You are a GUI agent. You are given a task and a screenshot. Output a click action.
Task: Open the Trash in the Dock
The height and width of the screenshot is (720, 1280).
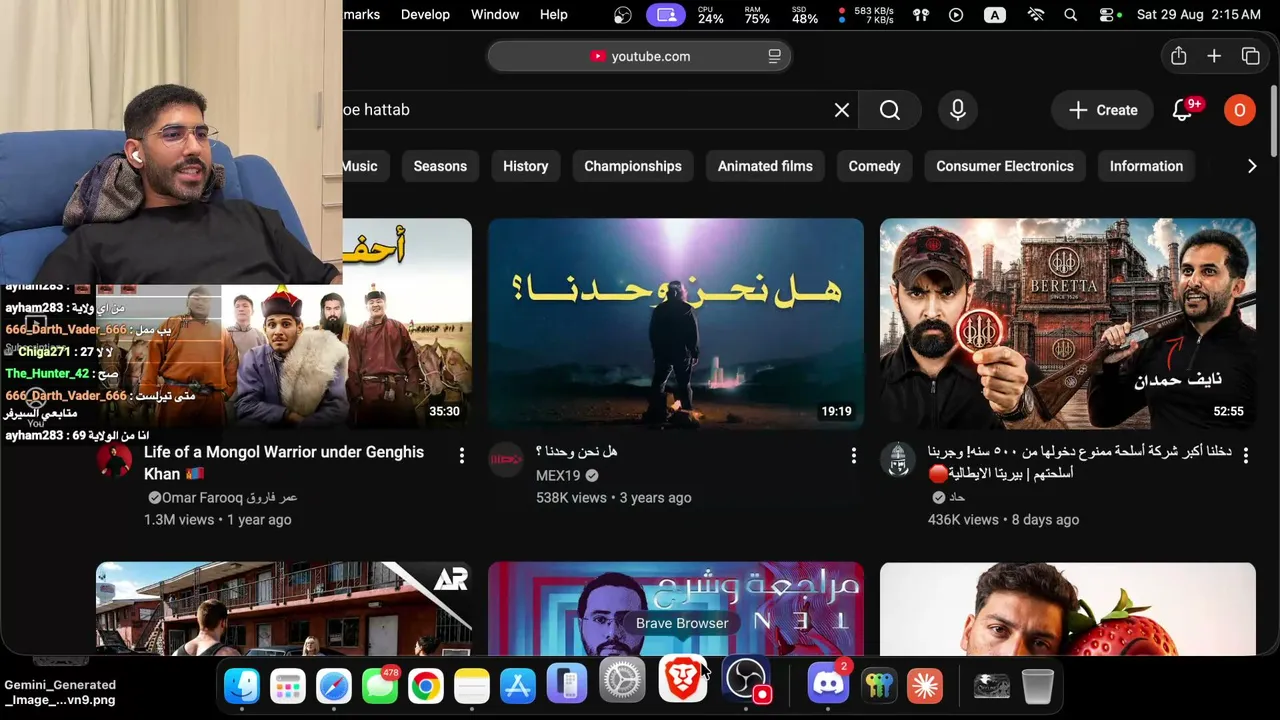pyautogui.click(x=1038, y=685)
